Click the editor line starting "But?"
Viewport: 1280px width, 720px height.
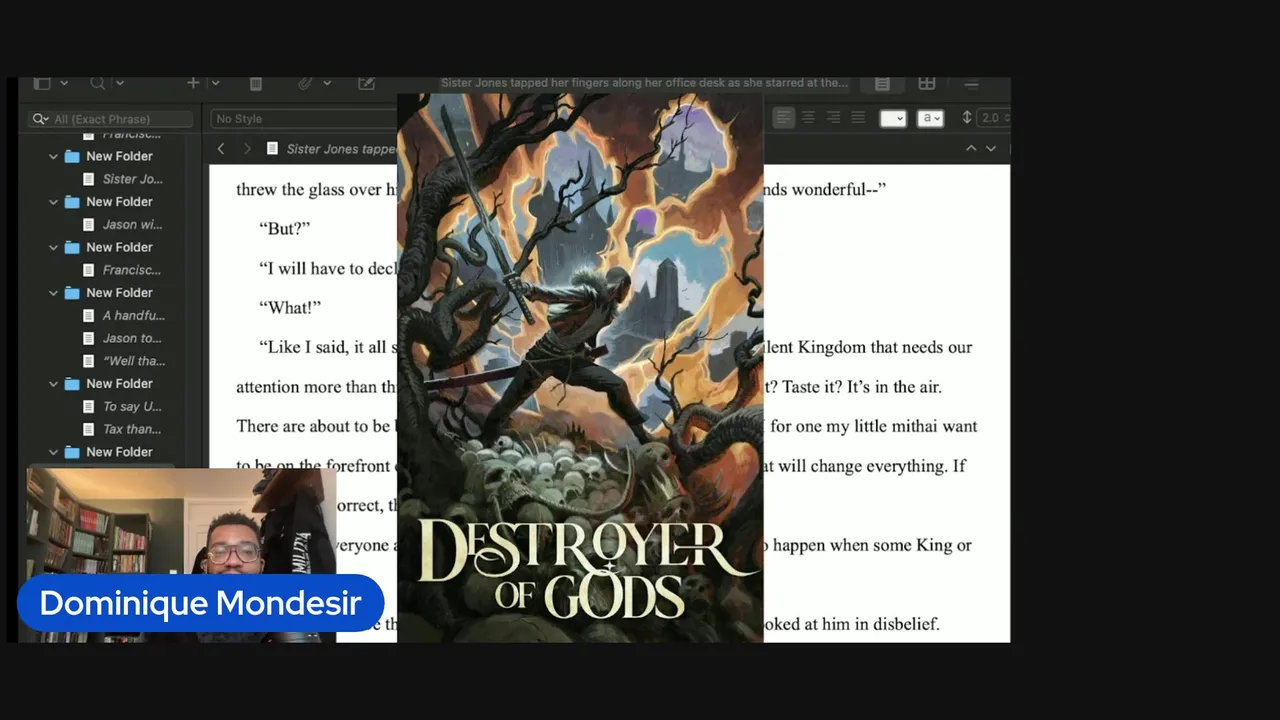[x=285, y=229]
